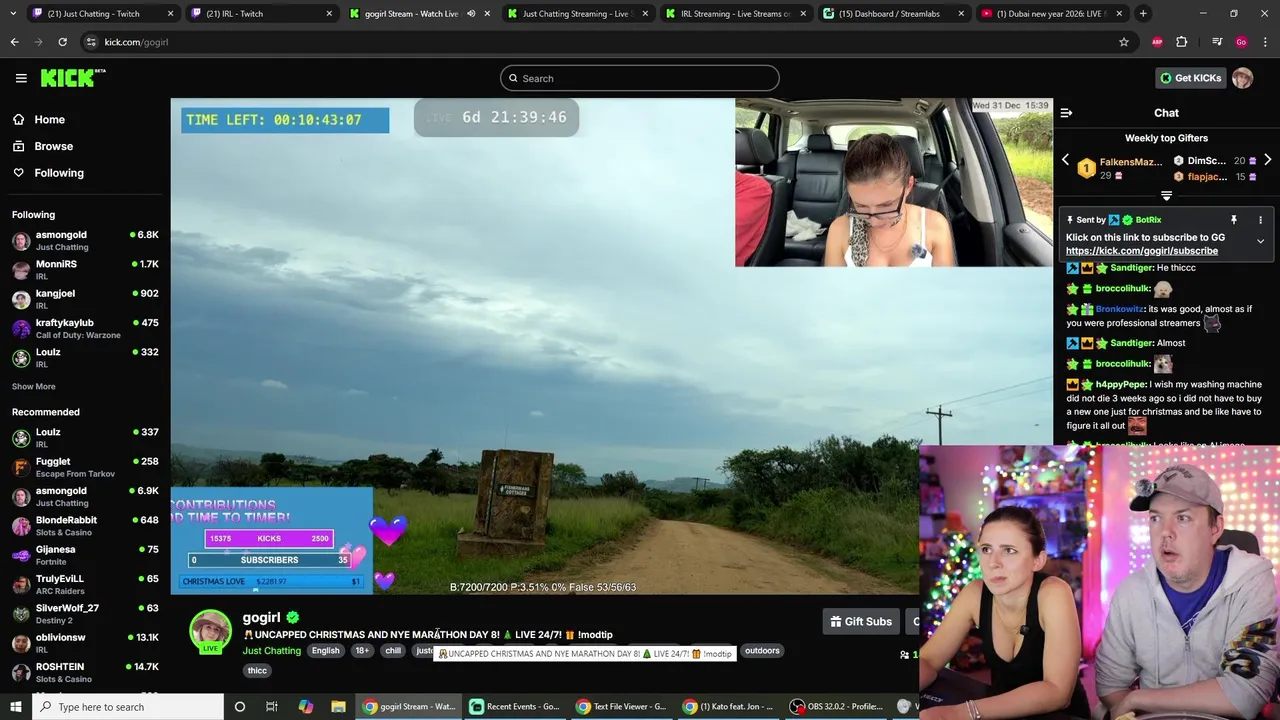
Task: Open oblivionsw recommended channel
Action: pyautogui.click(x=85, y=643)
